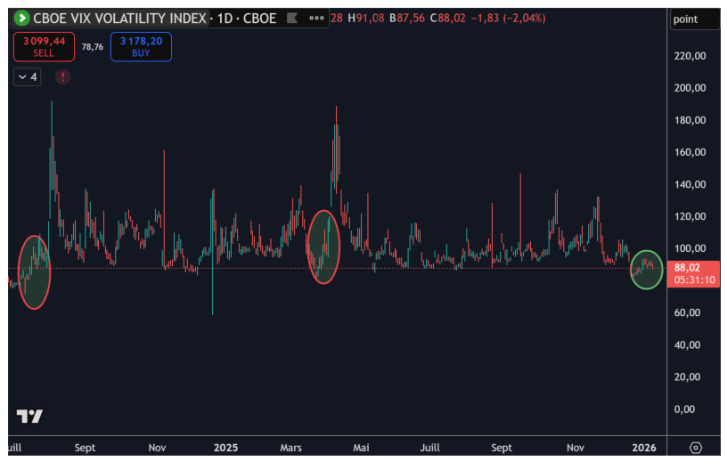The height and width of the screenshot is (465, 727).
Task: Click the TradingView logo at bottom left
Action: [x=30, y=416]
